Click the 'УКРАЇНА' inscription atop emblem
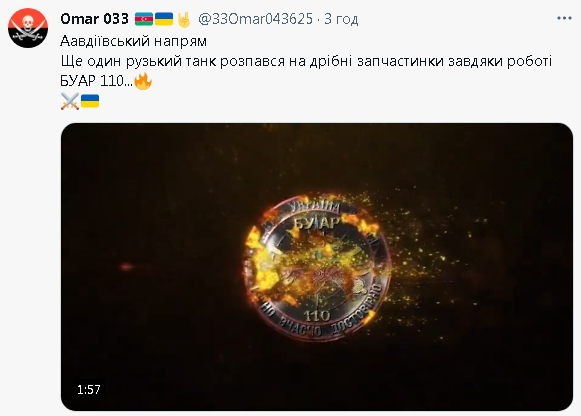The width and height of the screenshot is (581, 416). [315, 206]
